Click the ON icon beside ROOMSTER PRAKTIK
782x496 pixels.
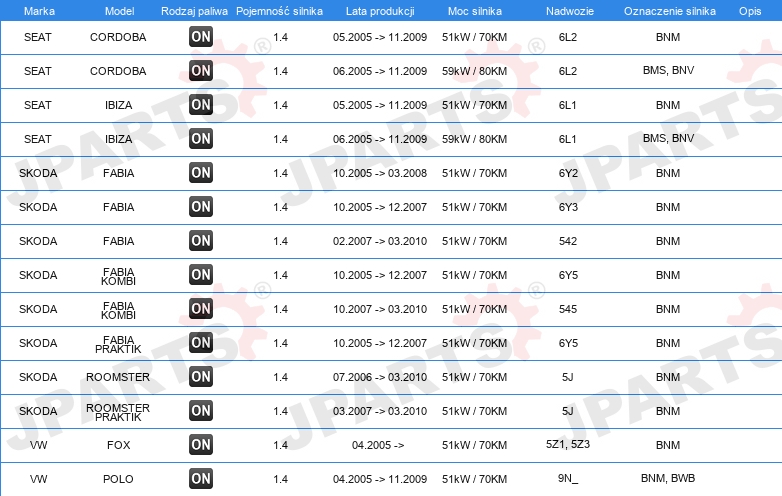[x=201, y=411]
